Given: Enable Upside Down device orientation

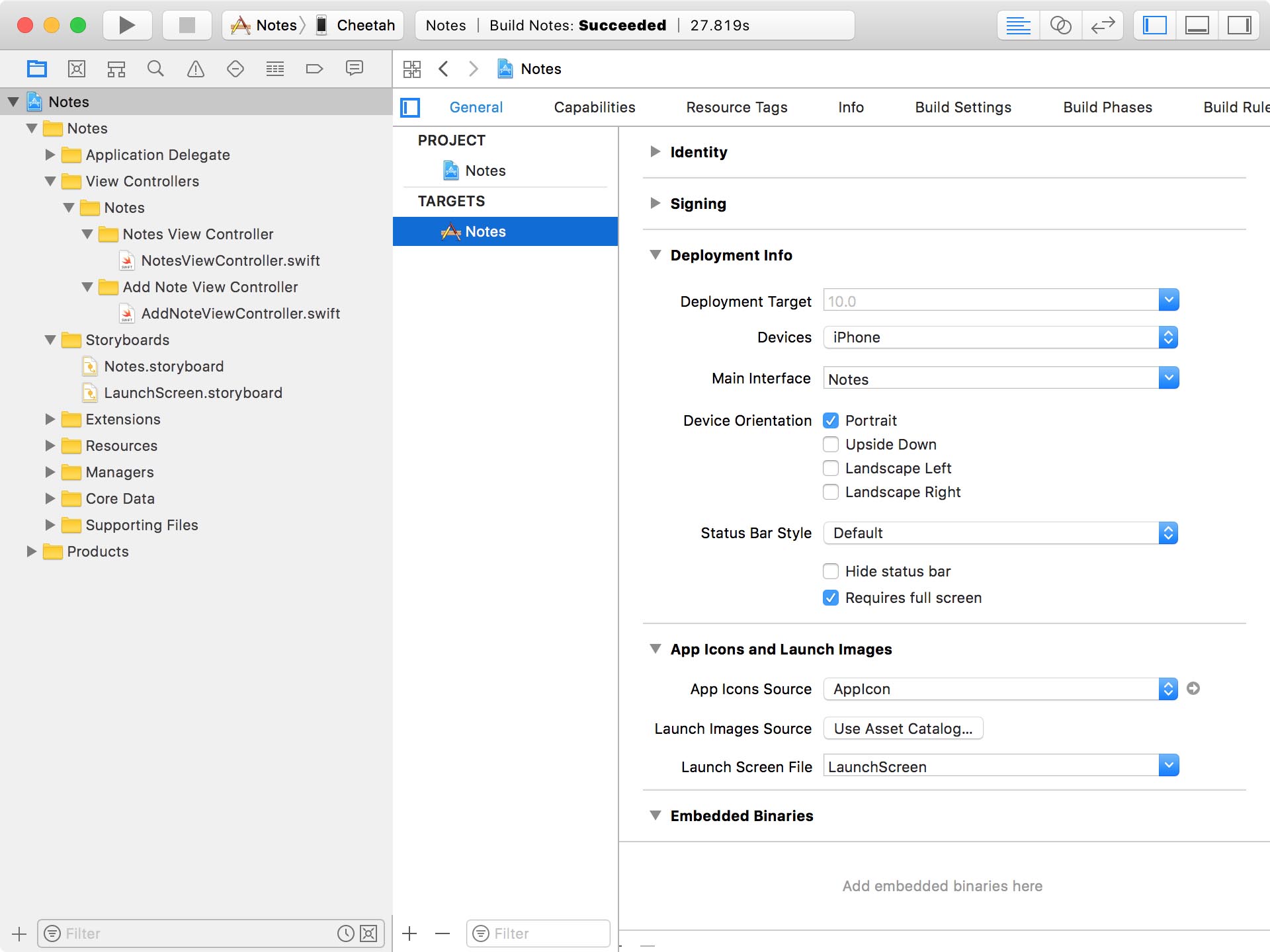Looking at the screenshot, I should point(831,444).
